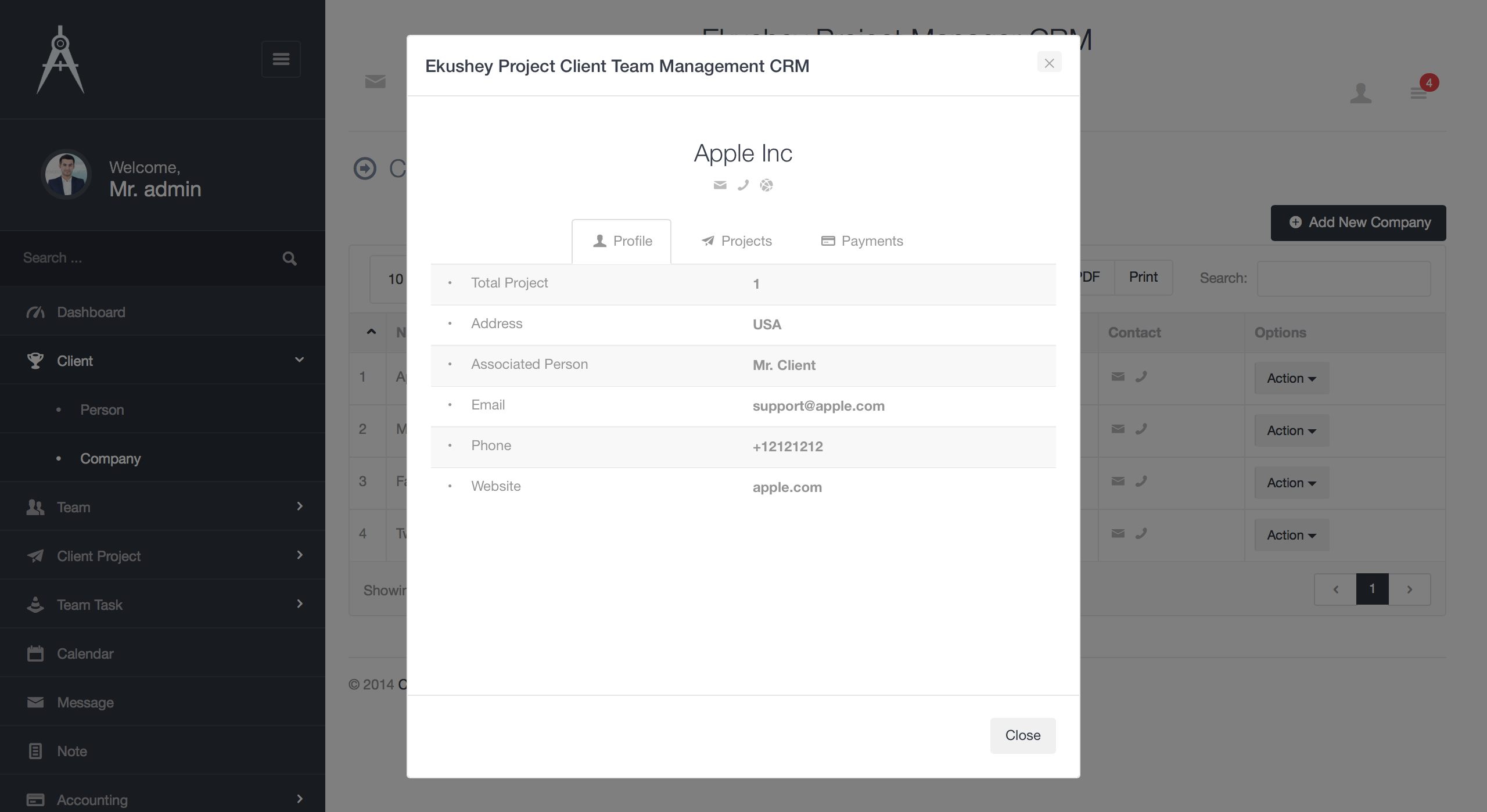Click the table Search input field
This screenshot has height=812, width=1487.
1344,278
